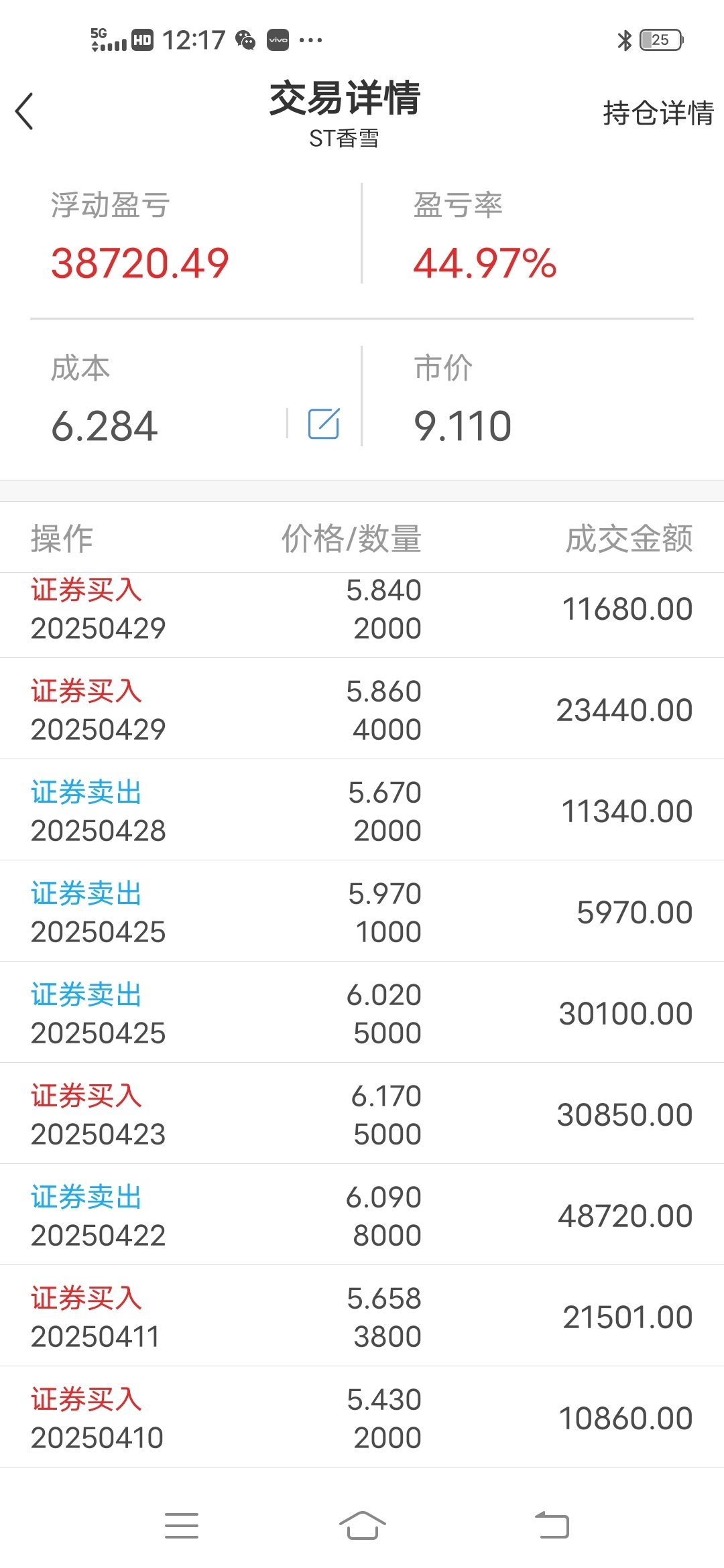Open the 20250423 buy transaction row

pos(362,1115)
